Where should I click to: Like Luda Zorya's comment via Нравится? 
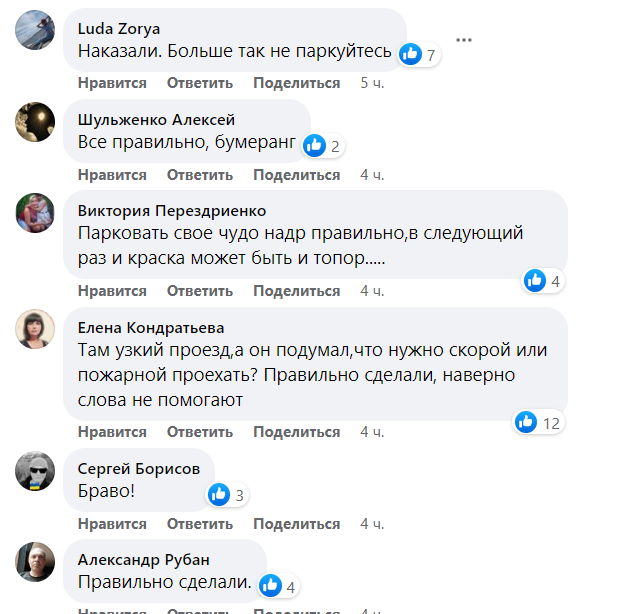point(112,83)
